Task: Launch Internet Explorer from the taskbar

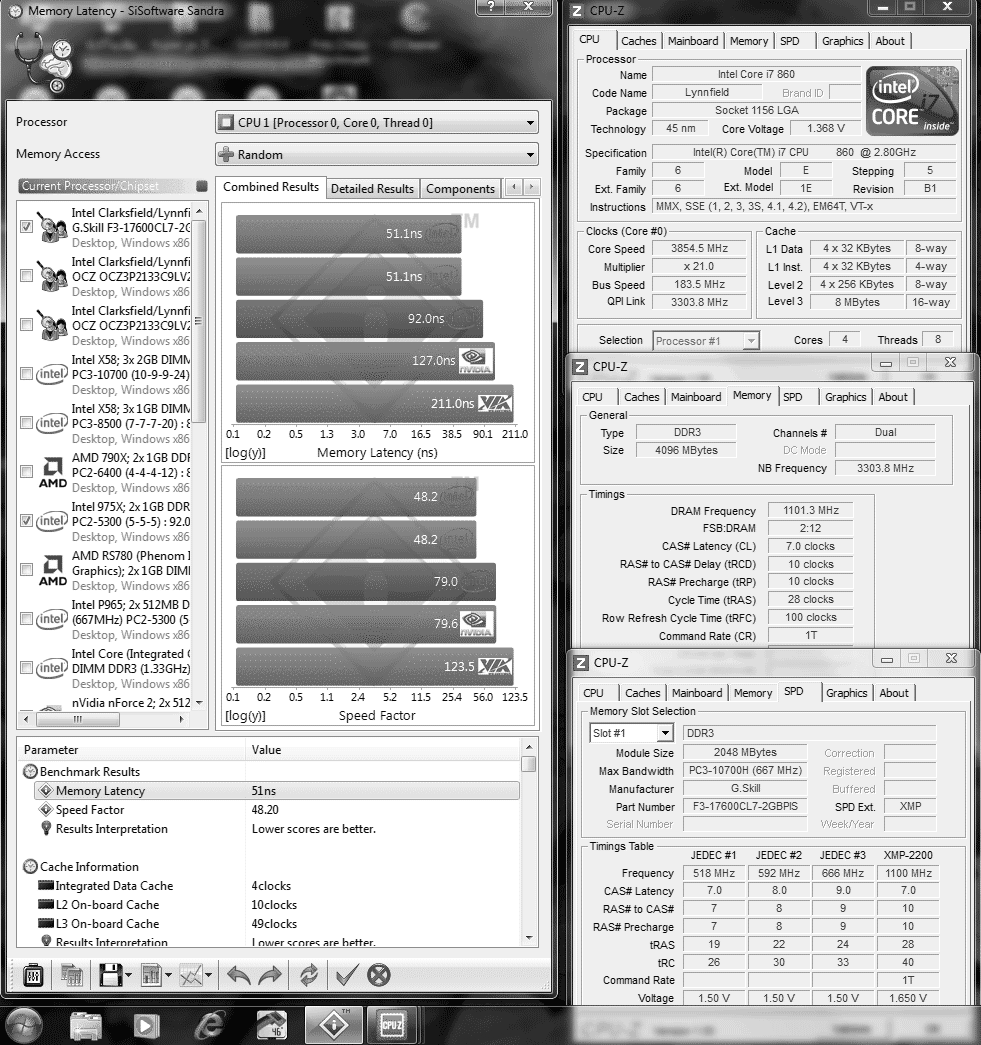Action: coord(209,1026)
